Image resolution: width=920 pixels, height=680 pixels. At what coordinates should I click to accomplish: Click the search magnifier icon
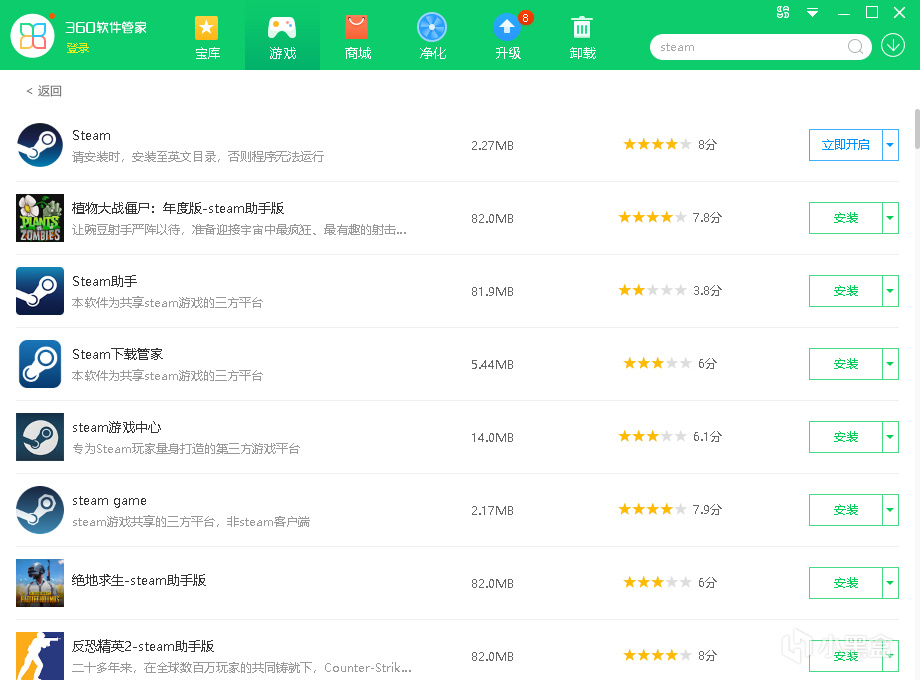pyautogui.click(x=855, y=46)
